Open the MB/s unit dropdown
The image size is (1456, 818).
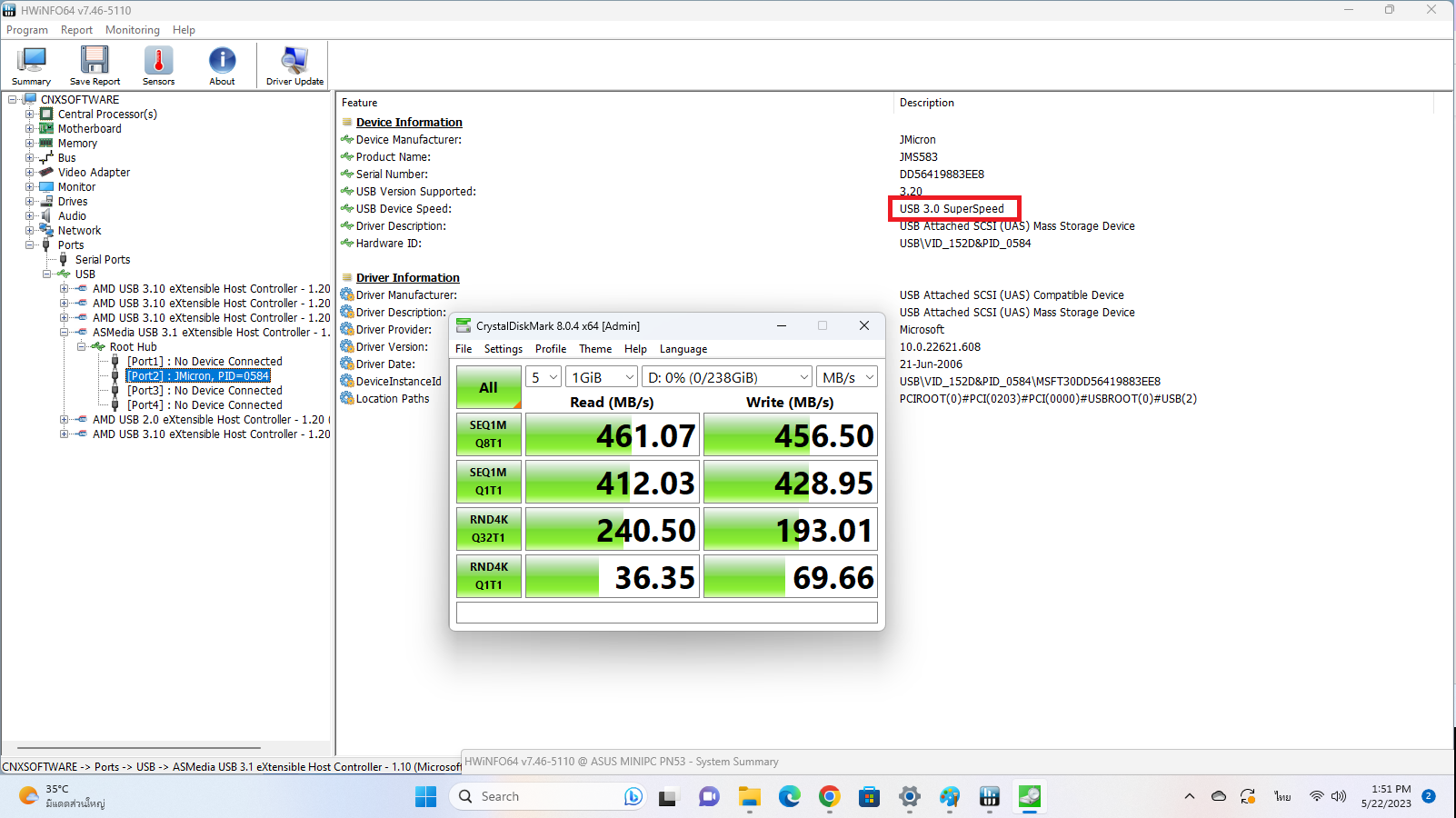pos(847,377)
